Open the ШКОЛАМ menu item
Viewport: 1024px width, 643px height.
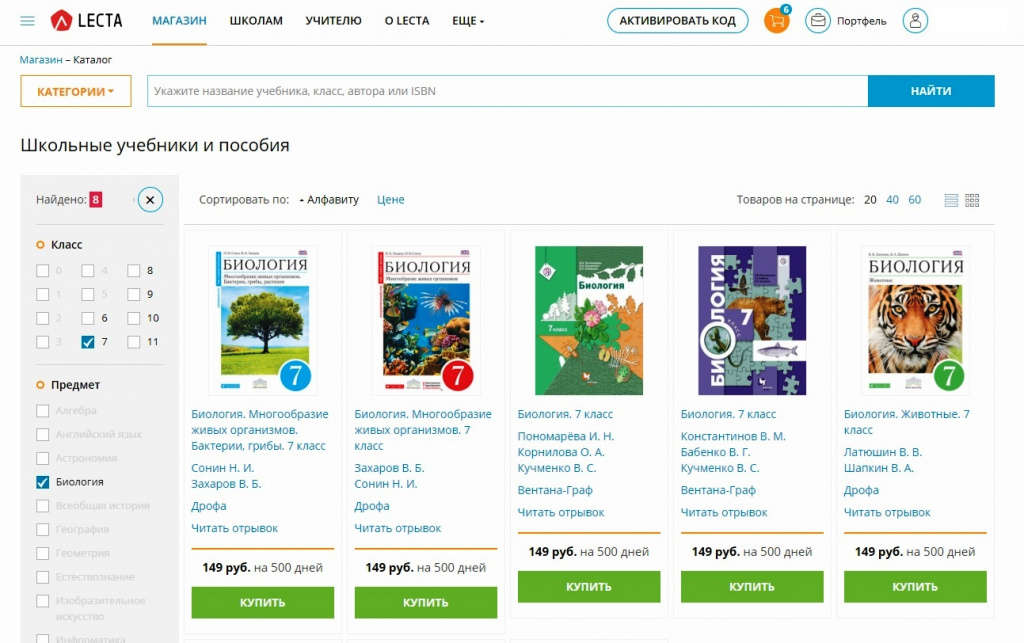click(256, 21)
